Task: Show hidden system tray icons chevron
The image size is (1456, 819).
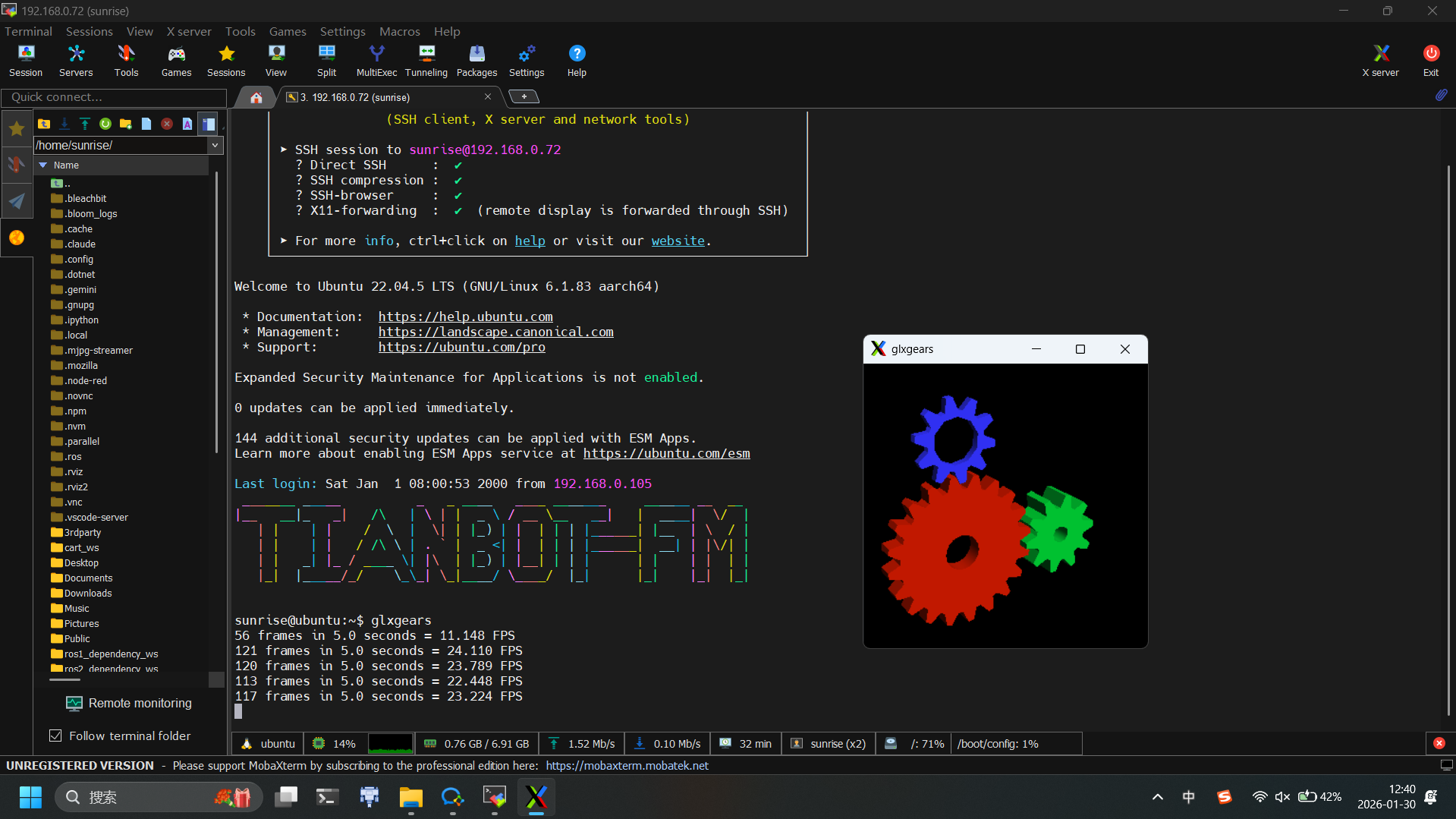Action: (x=1157, y=797)
